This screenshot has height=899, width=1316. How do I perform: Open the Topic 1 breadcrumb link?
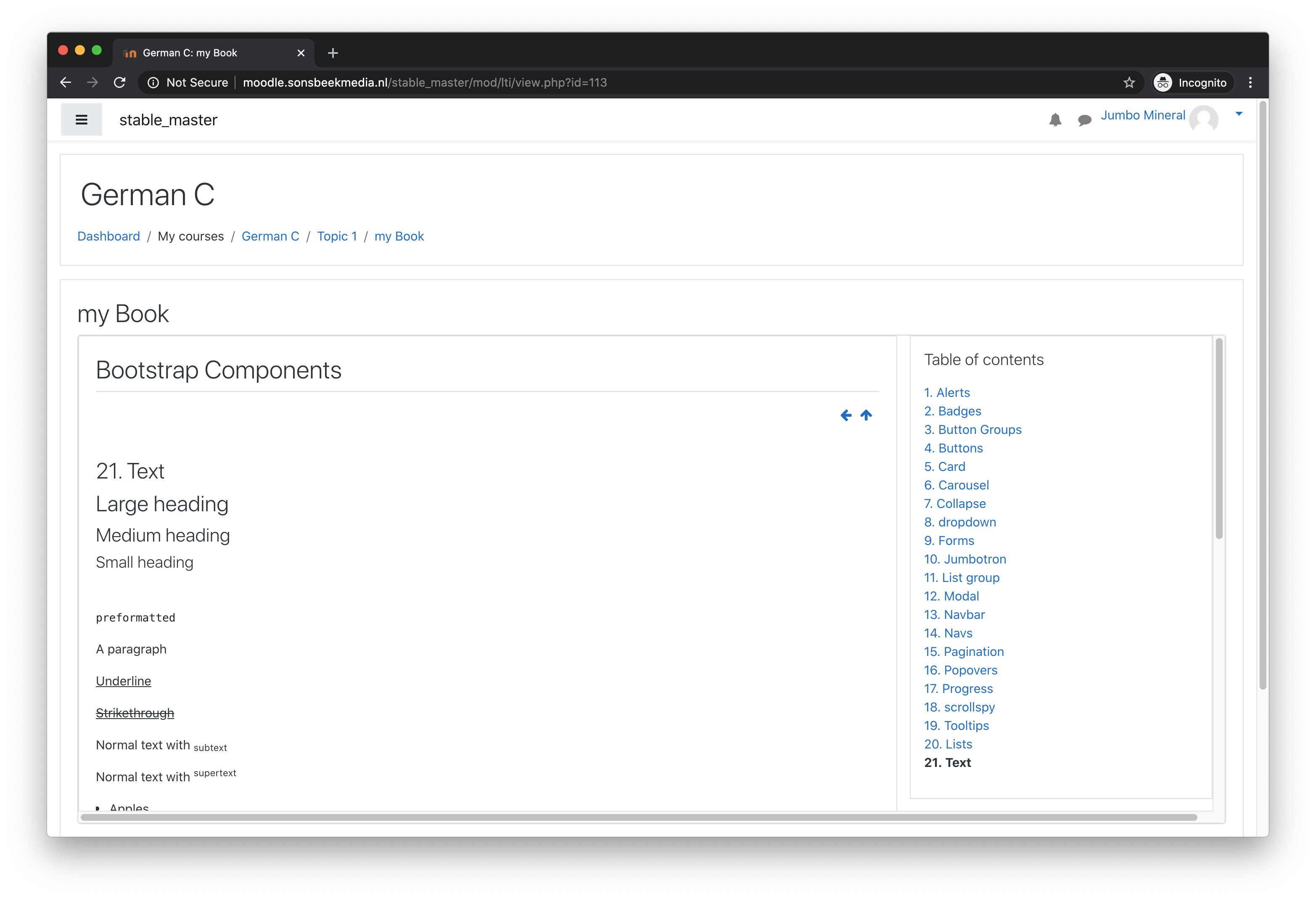[x=337, y=236]
